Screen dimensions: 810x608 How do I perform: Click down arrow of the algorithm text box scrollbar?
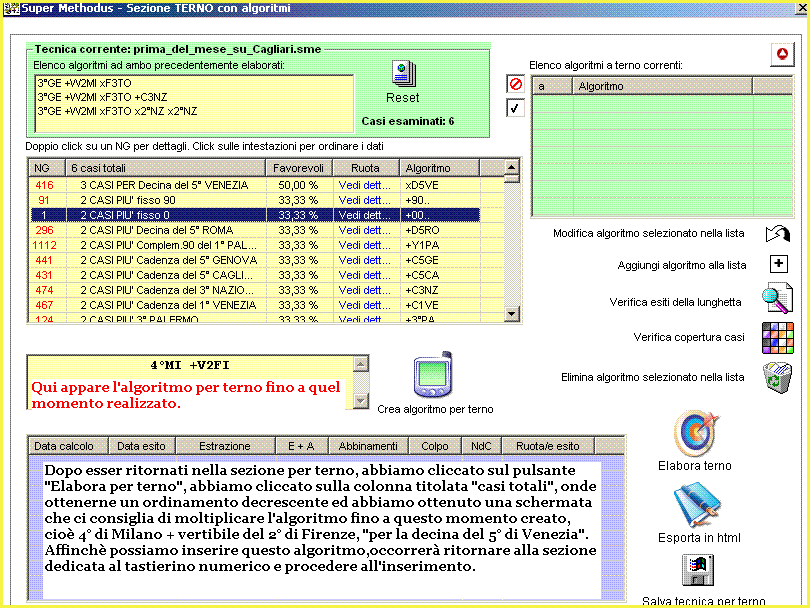coord(361,400)
